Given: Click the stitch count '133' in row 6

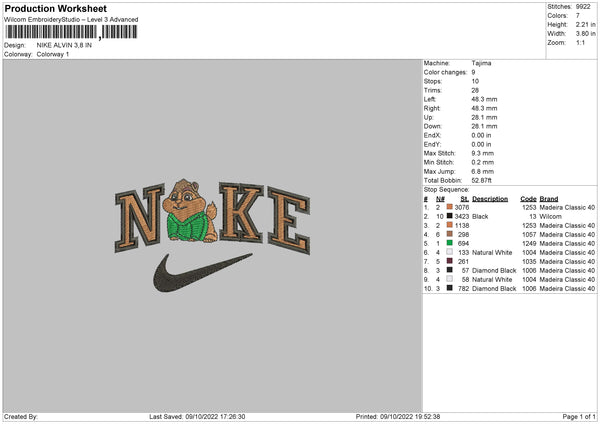Looking at the screenshot, I should 463,253.
